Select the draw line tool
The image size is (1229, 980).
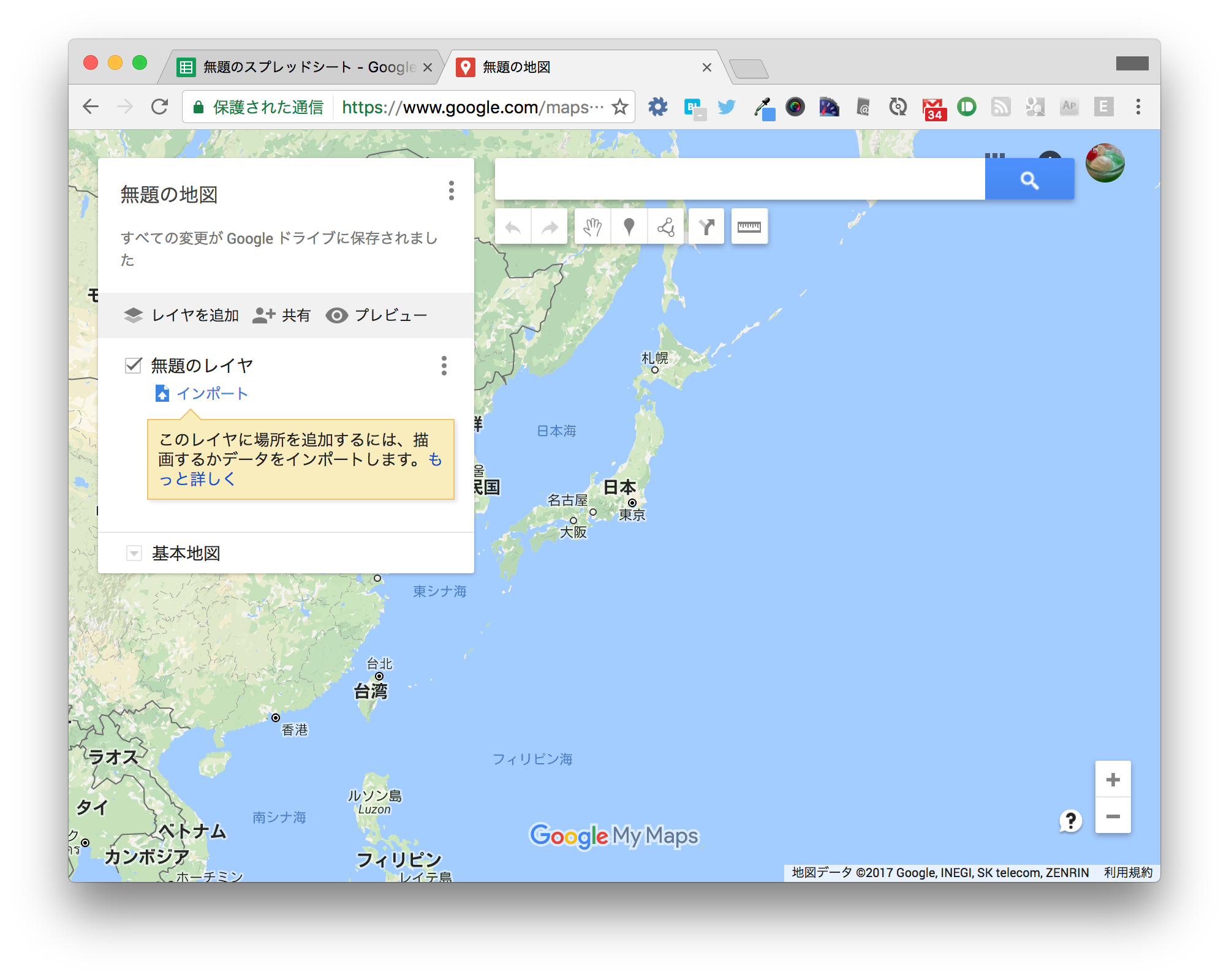[665, 227]
